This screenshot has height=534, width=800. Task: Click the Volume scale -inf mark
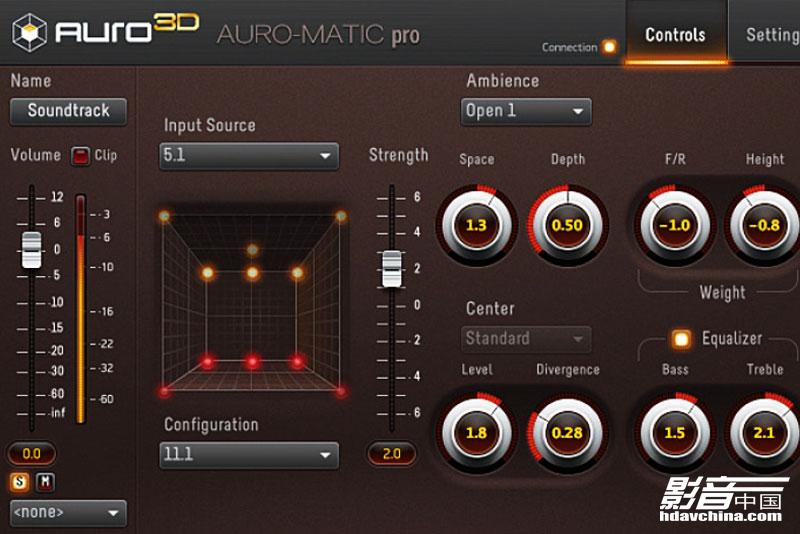point(57,413)
